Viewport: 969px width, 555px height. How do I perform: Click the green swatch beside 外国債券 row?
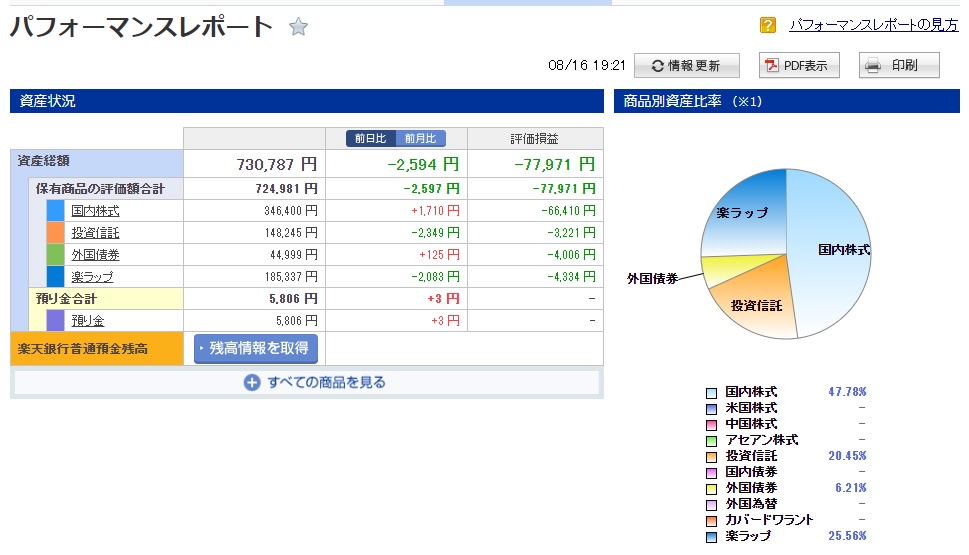tap(56, 255)
